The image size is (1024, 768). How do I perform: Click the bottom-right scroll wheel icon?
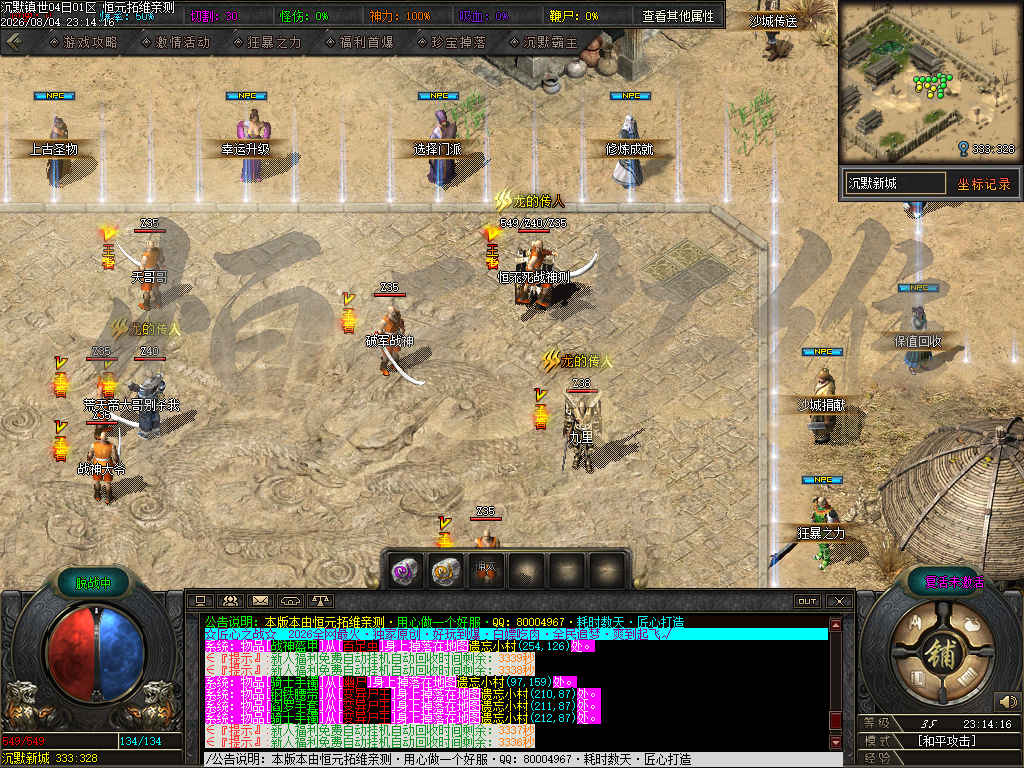[x=967, y=679]
